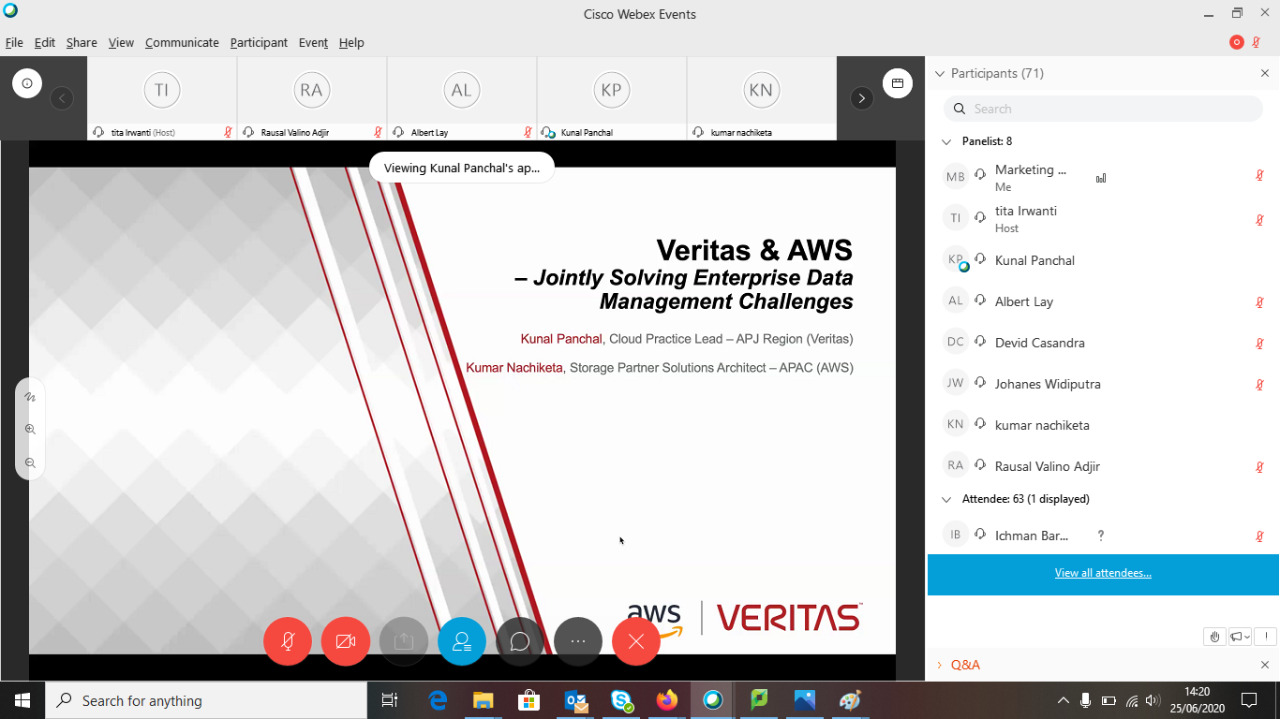The height and width of the screenshot is (719, 1280).
Task: Change the video layout using the top-right button
Action: click(897, 83)
